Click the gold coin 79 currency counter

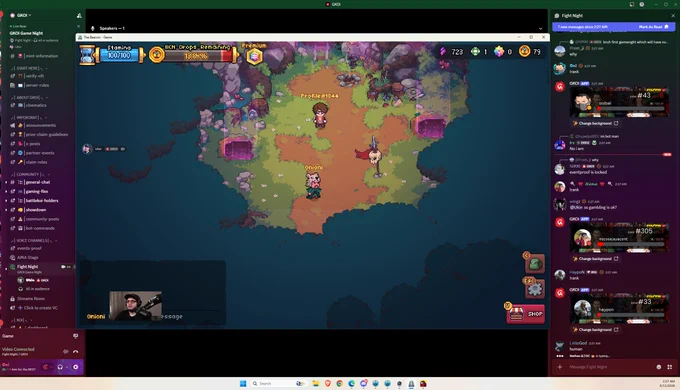click(x=530, y=52)
